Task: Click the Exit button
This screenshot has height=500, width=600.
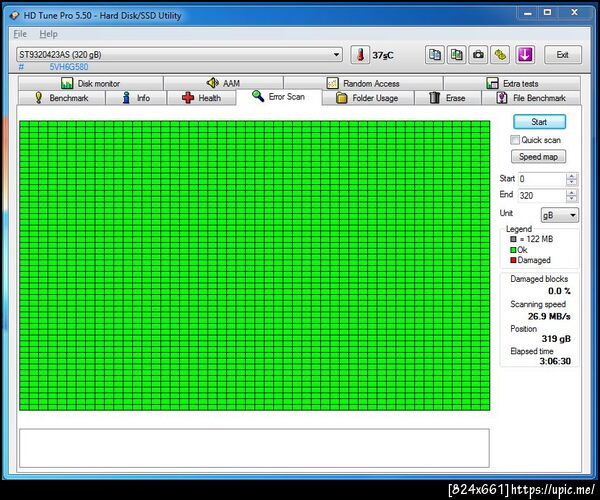Action: [562, 55]
